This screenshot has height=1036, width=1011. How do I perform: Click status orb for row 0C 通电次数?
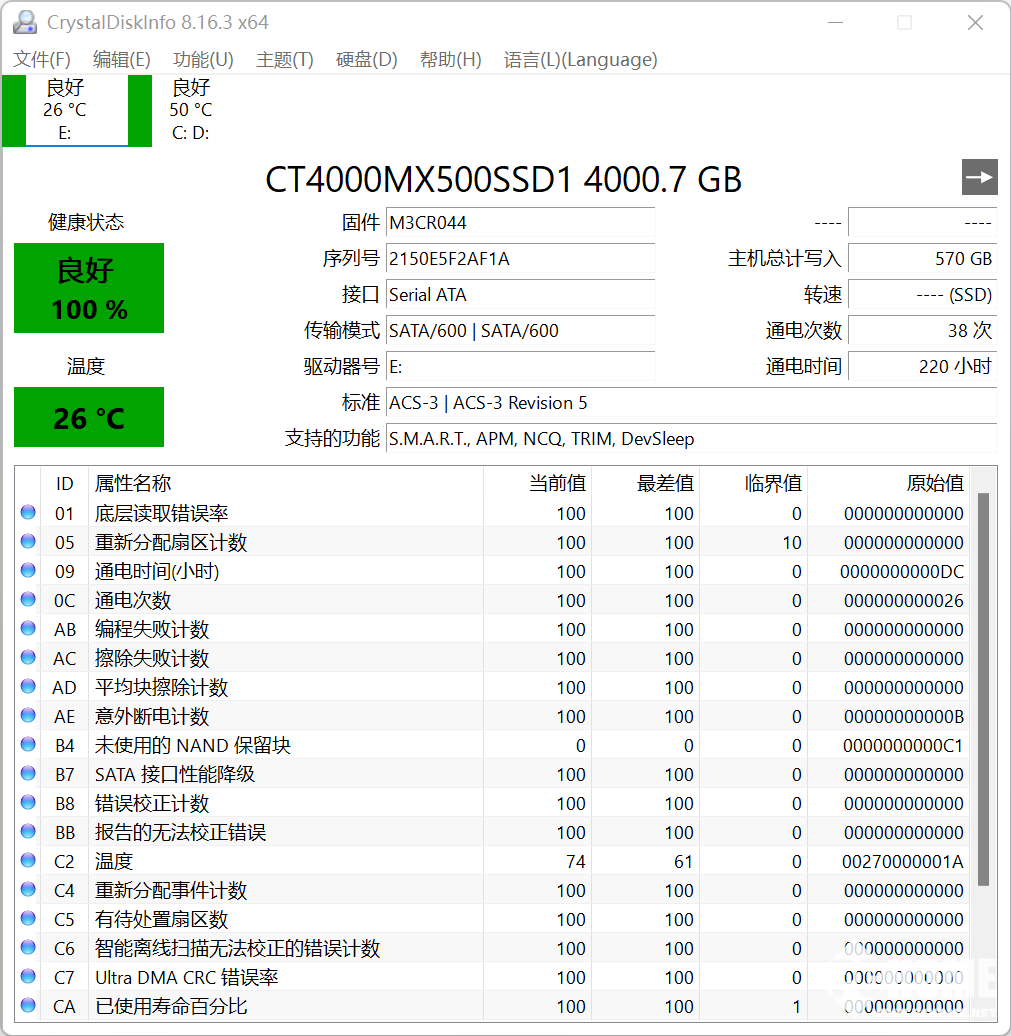tap(28, 599)
